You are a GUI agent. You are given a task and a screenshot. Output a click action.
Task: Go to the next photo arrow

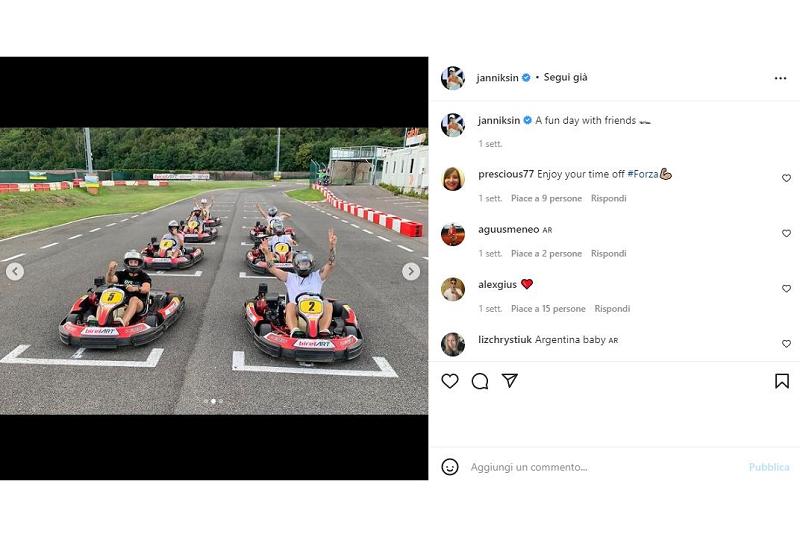point(411,271)
